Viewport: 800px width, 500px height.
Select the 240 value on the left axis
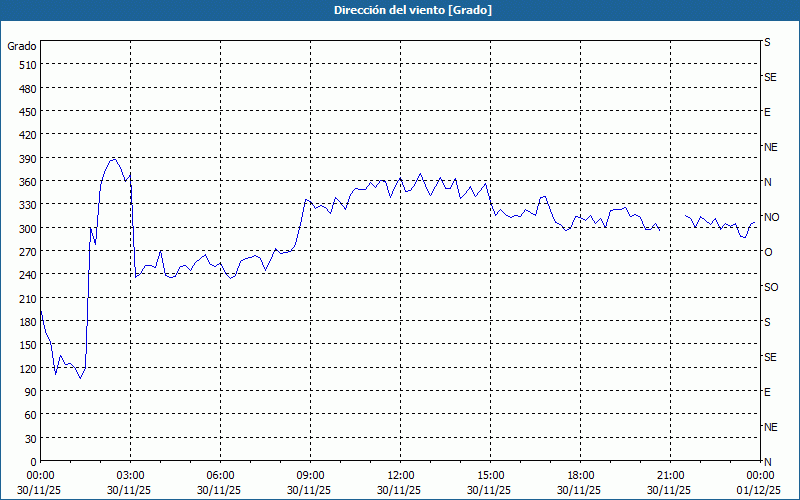[x=29, y=275]
